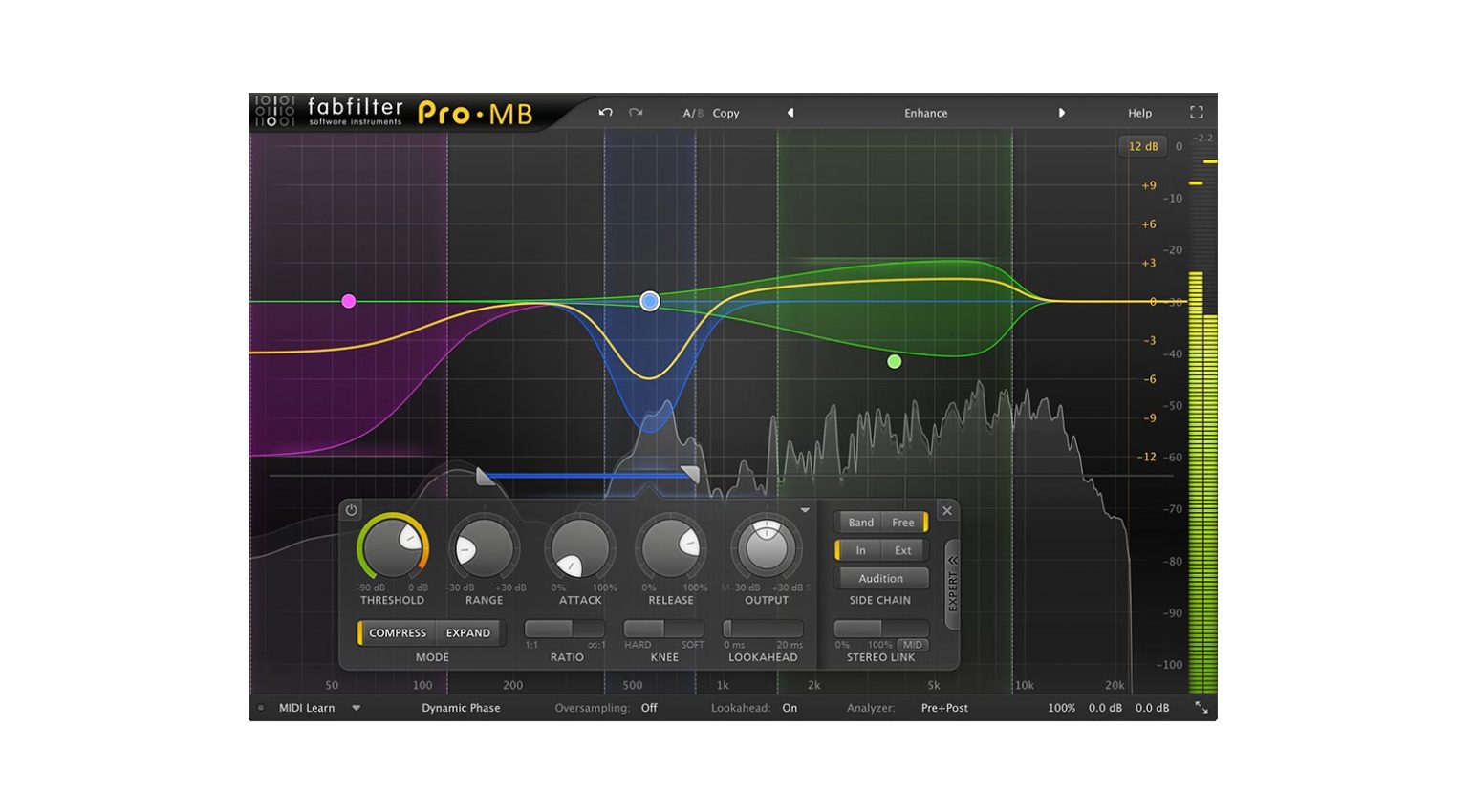Click the Stereo Link slider
The width and height of the screenshot is (1472, 812).
(x=880, y=629)
